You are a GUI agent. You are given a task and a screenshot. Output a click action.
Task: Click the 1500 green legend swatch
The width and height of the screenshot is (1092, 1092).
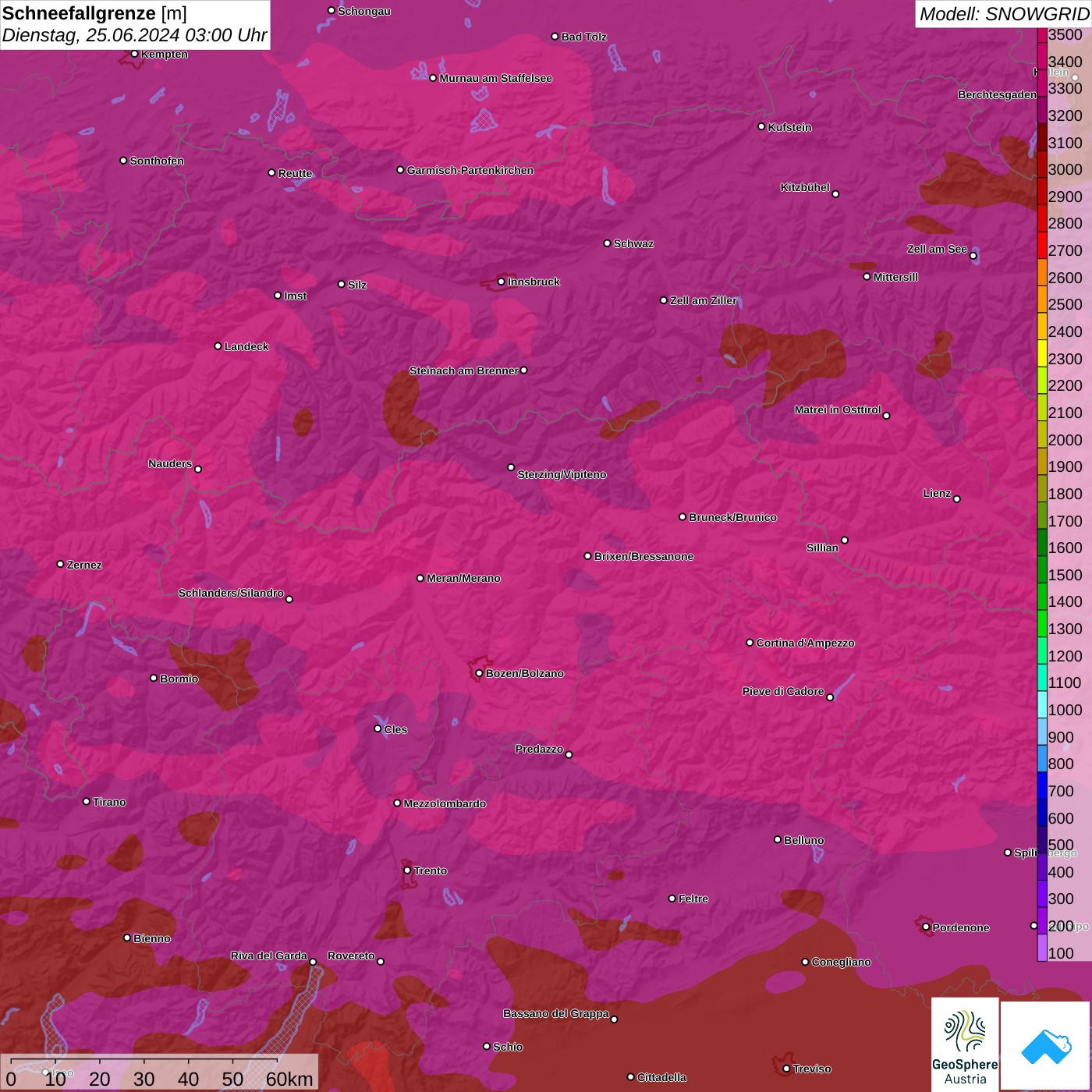tap(1042, 575)
